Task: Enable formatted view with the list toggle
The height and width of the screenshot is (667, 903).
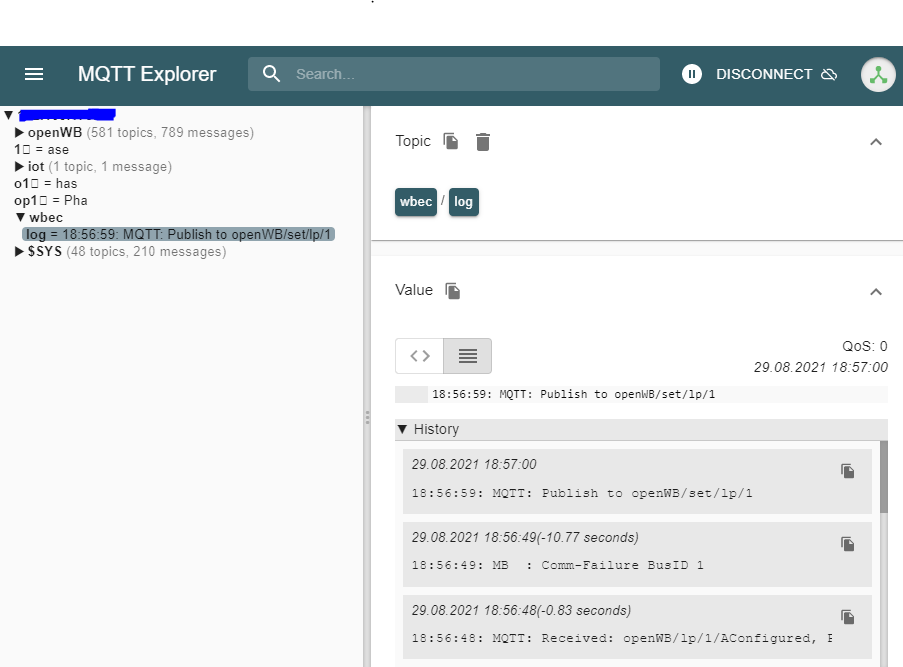Action: point(466,355)
